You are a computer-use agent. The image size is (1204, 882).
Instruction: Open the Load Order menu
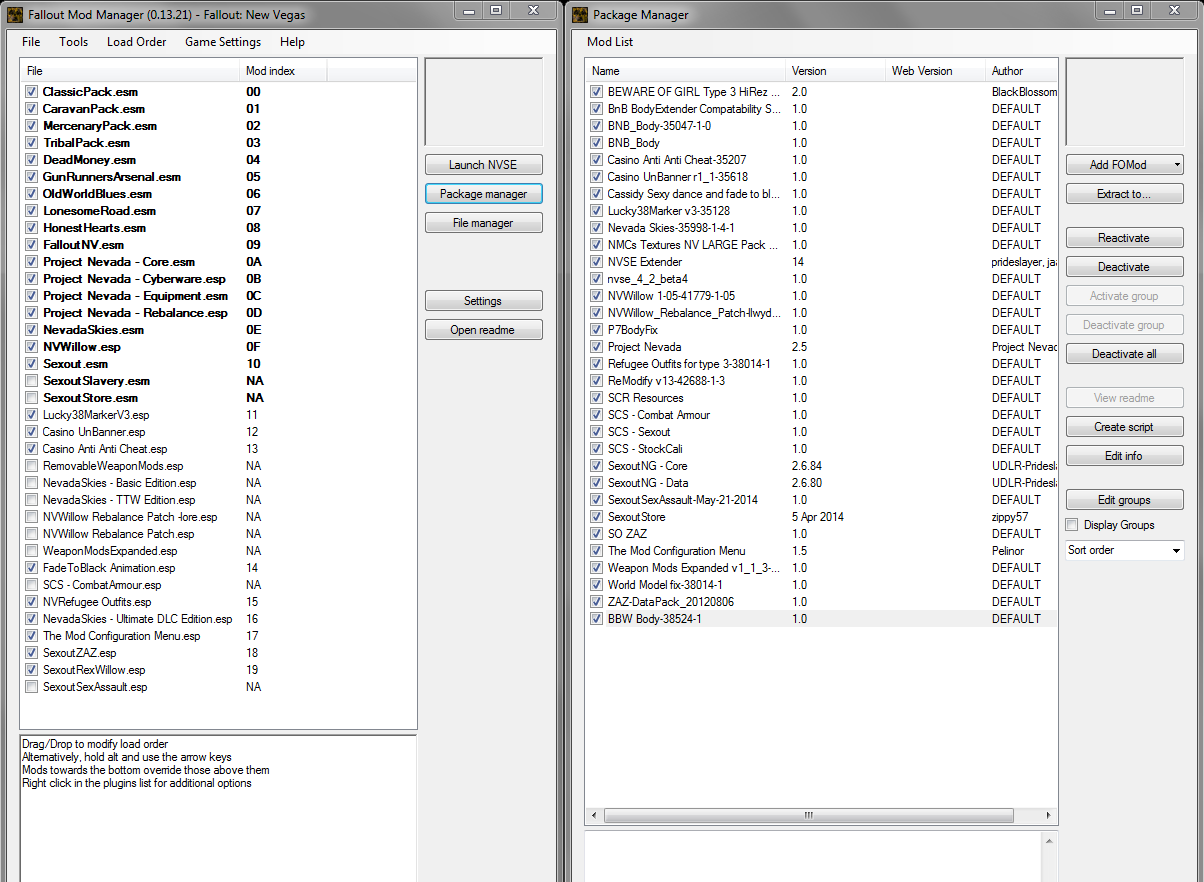pos(136,42)
